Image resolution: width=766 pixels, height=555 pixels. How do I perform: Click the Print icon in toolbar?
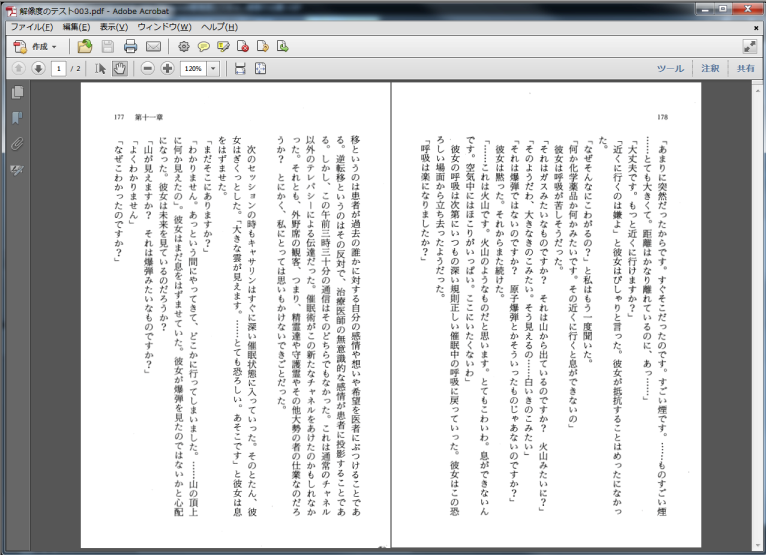pyautogui.click(x=130, y=46)
